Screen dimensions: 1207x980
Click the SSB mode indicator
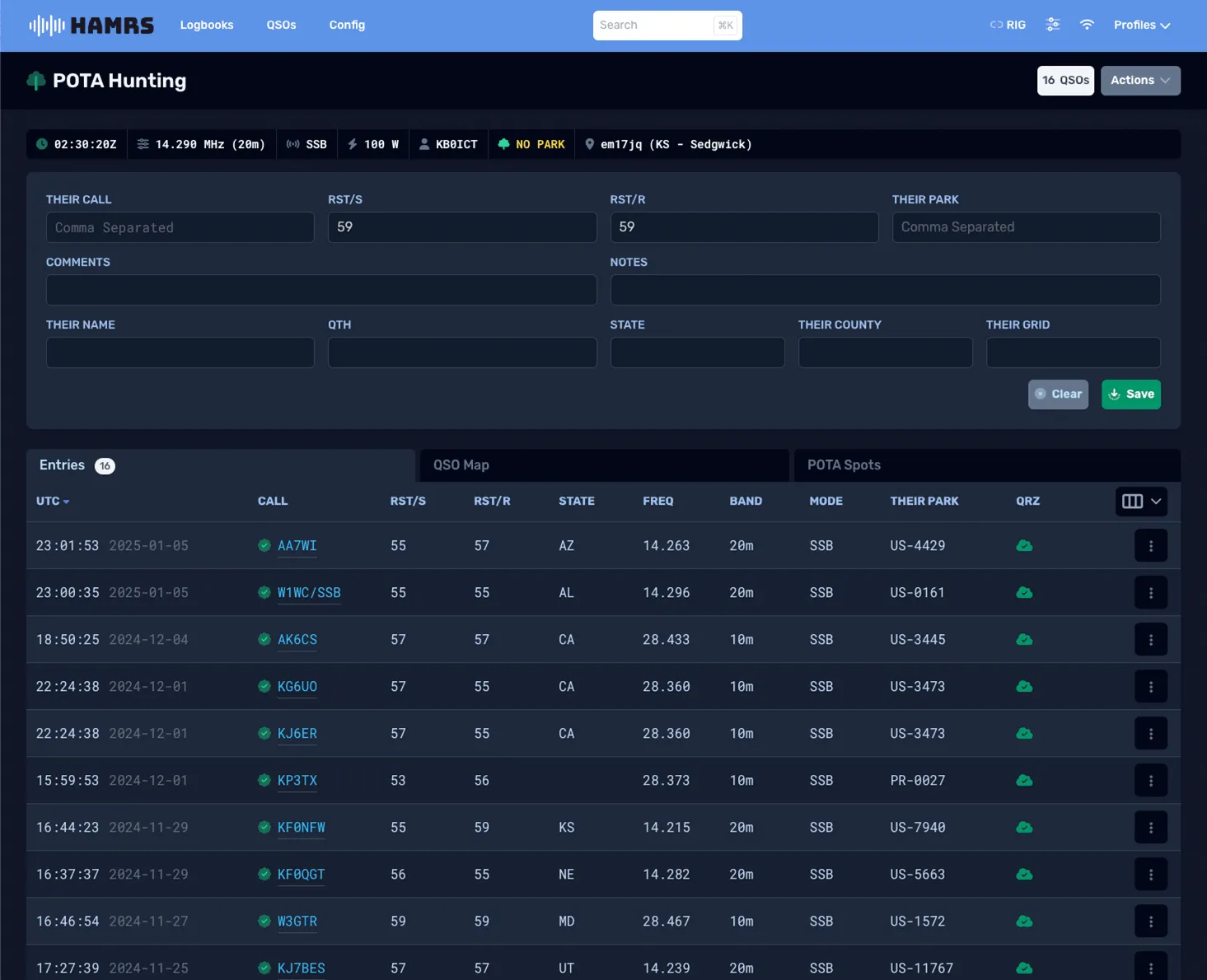306,144
